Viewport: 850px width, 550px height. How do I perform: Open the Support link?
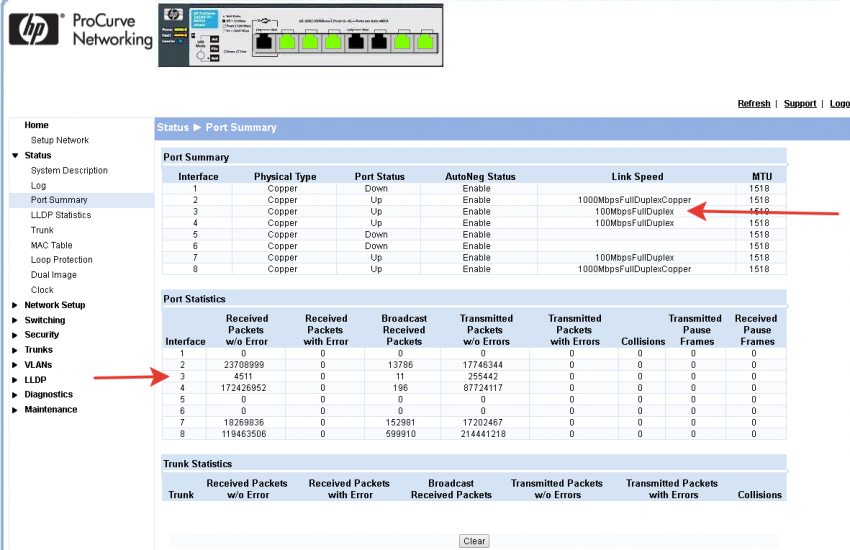pyautogui.click(x=799, y=104)
